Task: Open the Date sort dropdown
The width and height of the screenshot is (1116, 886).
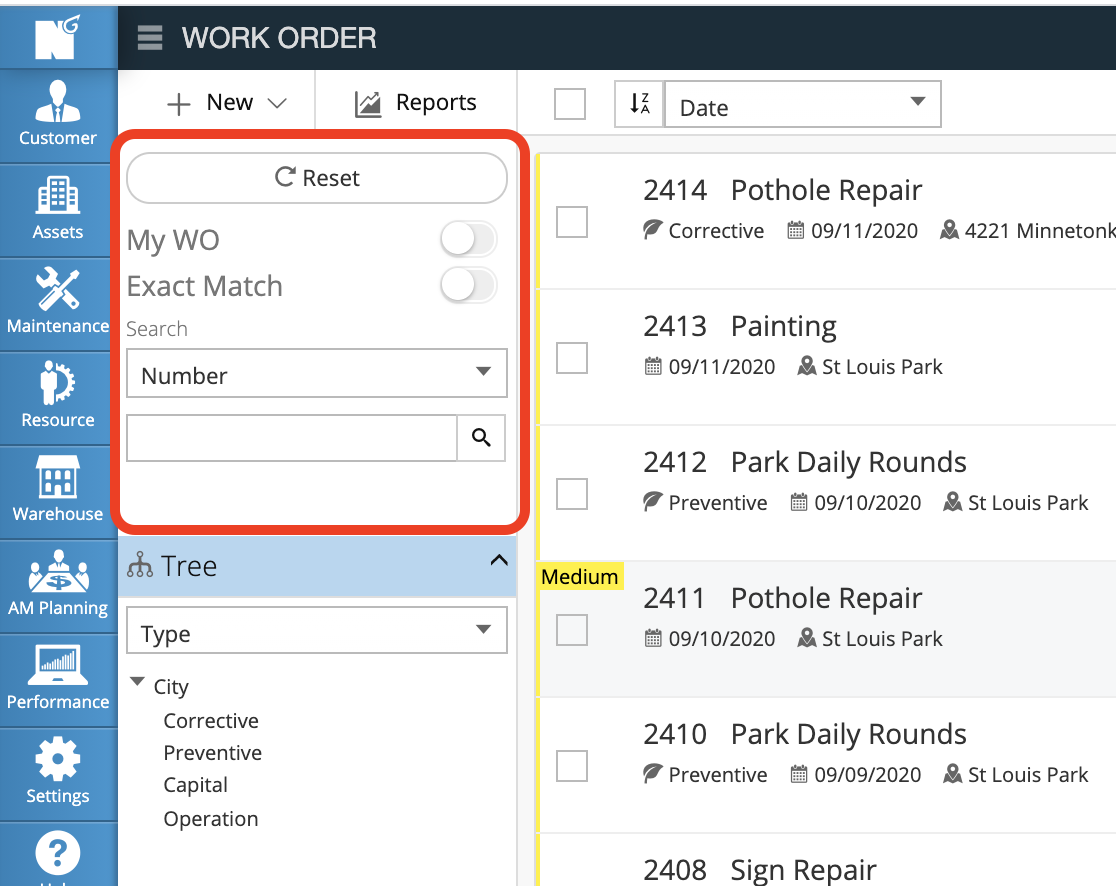Action: click(x=803, y=105)
